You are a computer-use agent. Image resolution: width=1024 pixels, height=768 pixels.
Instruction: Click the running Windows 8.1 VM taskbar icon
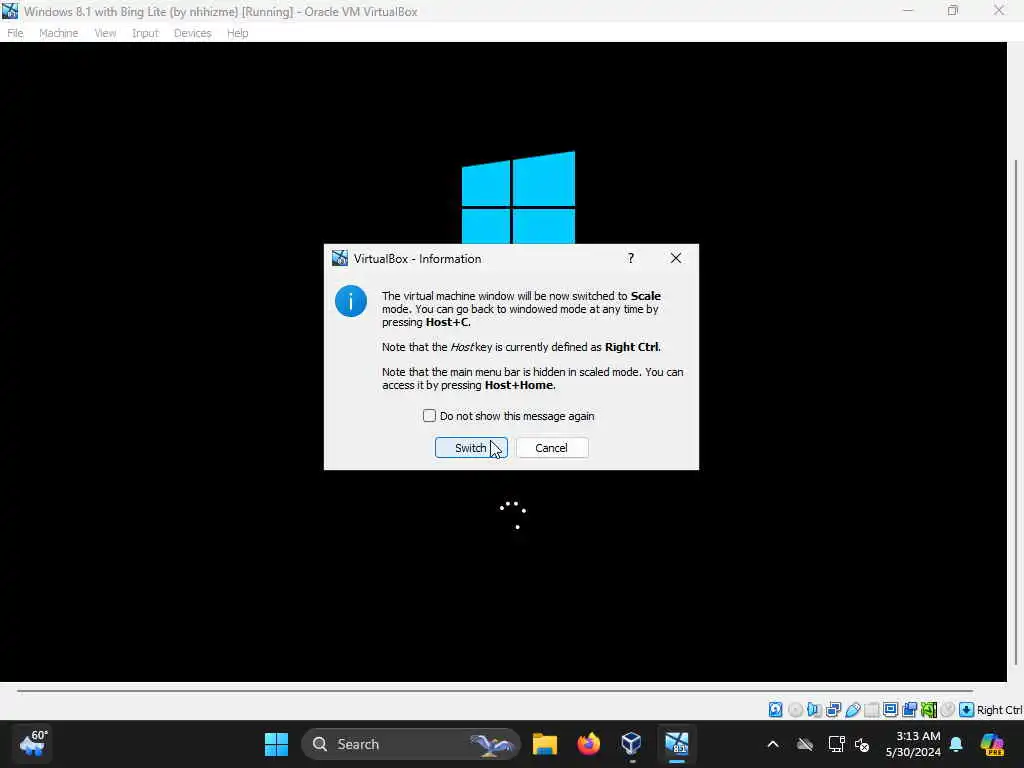point(677,744)
